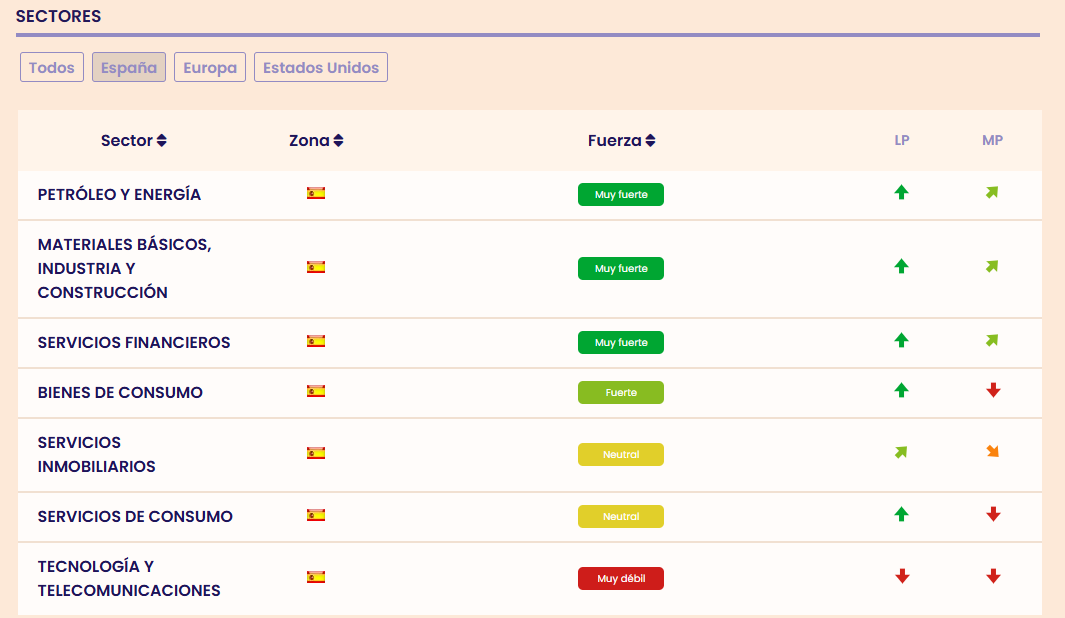Click the LP column header
Screen dimensions: 1065x618
coord(902,141)
